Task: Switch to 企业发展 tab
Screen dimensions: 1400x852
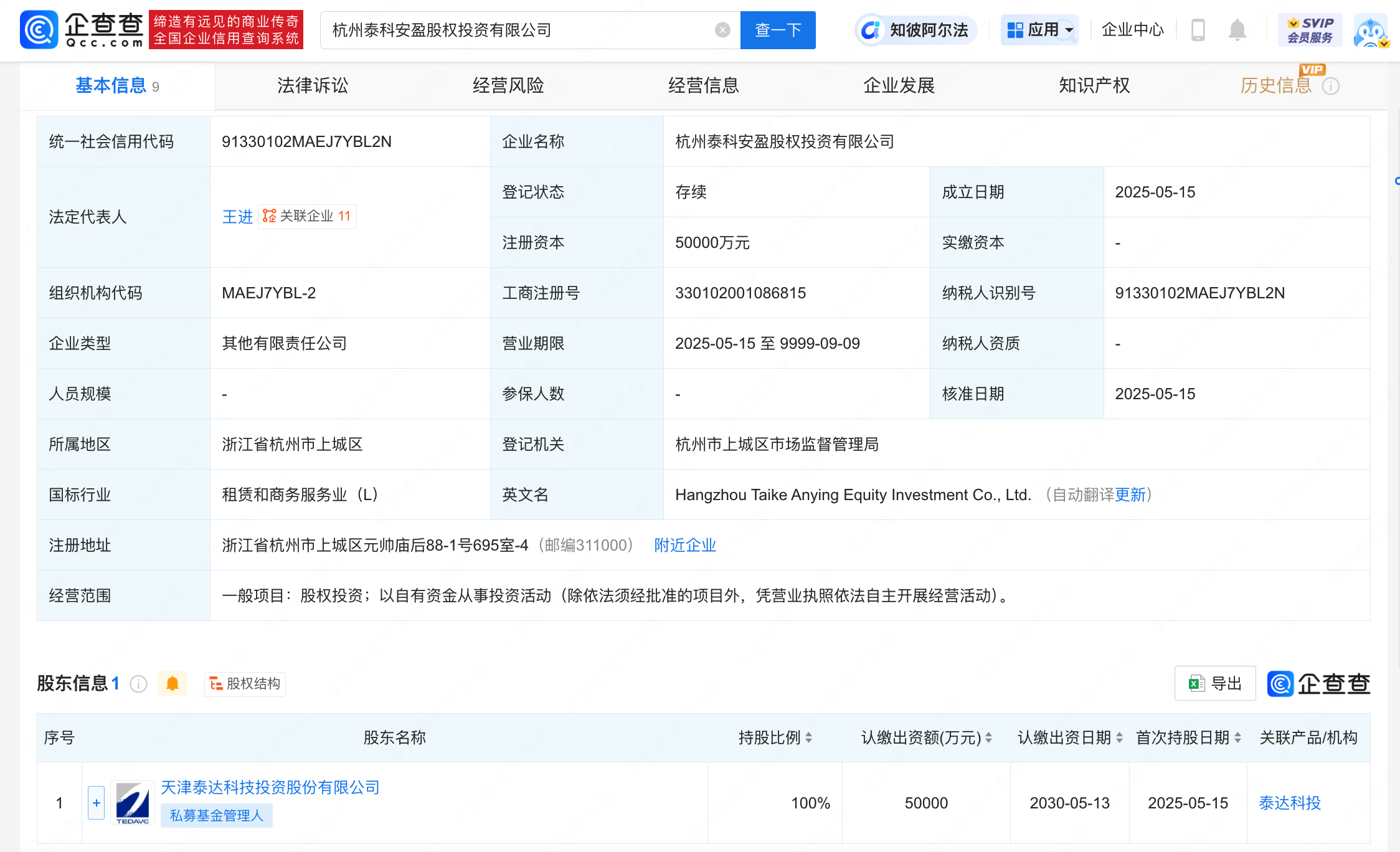Action: pyautogui.click(x=899, y=86)
